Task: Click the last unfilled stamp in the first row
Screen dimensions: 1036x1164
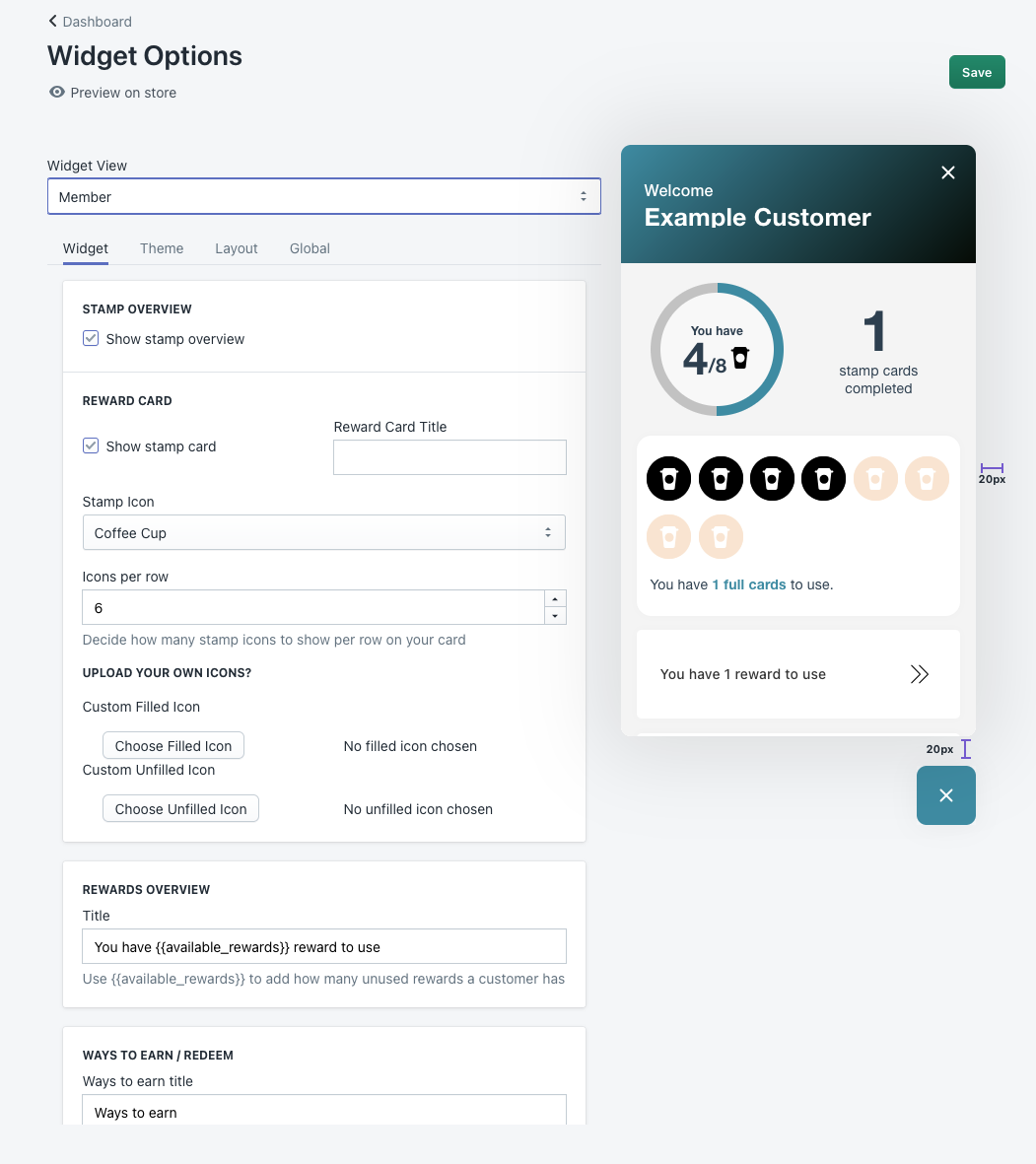Action: 927,479
